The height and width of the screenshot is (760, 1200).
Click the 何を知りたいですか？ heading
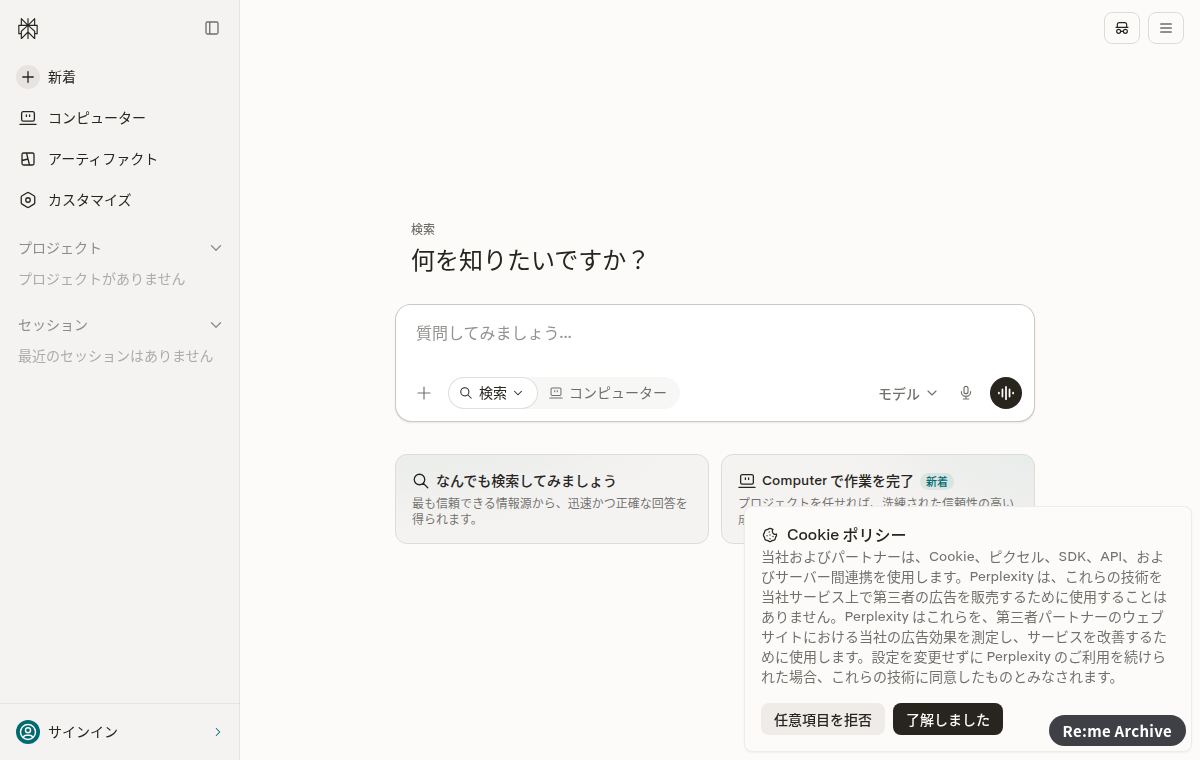[530, 261]
